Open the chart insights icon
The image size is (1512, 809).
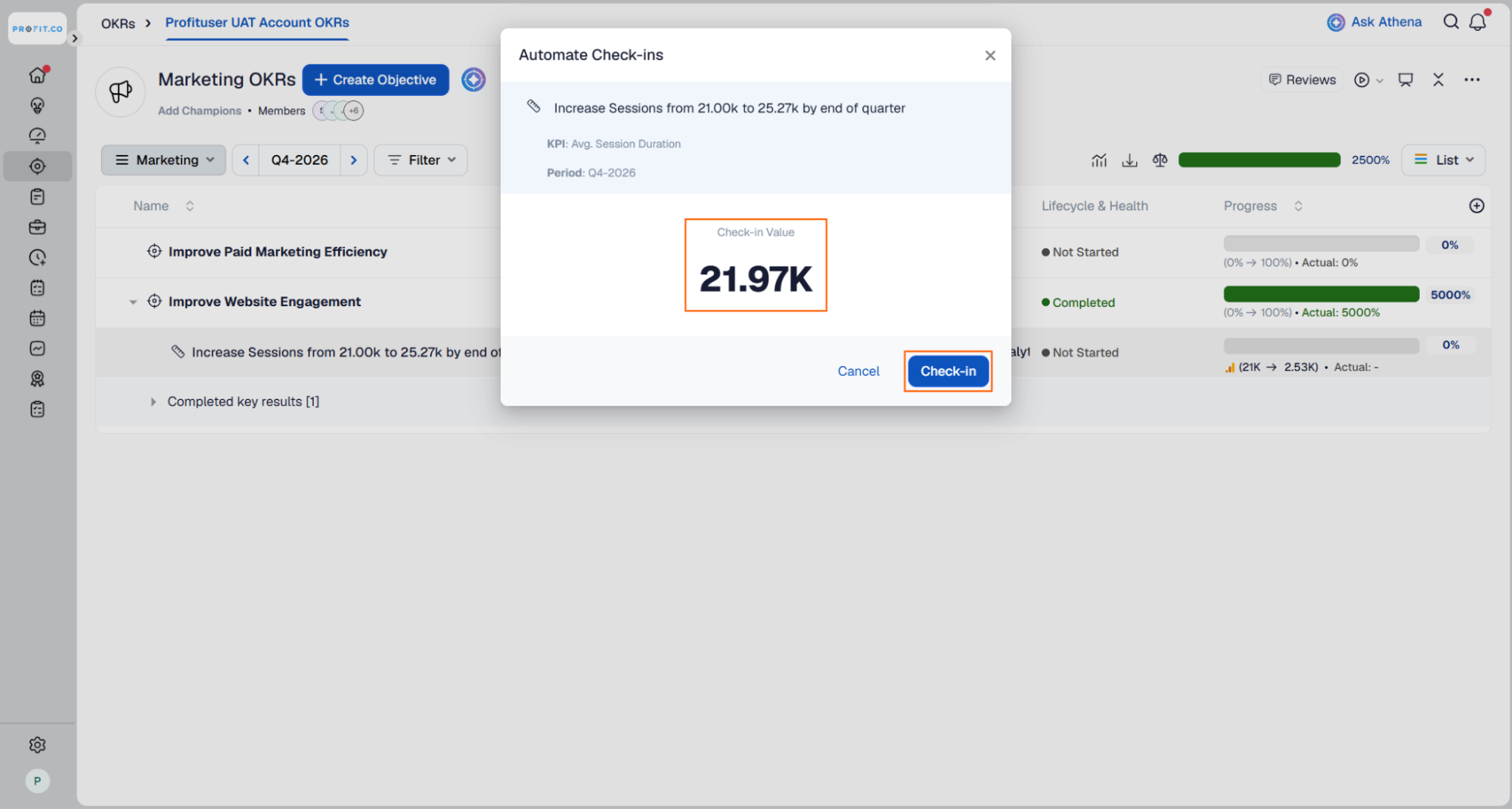coord(1099,160)
